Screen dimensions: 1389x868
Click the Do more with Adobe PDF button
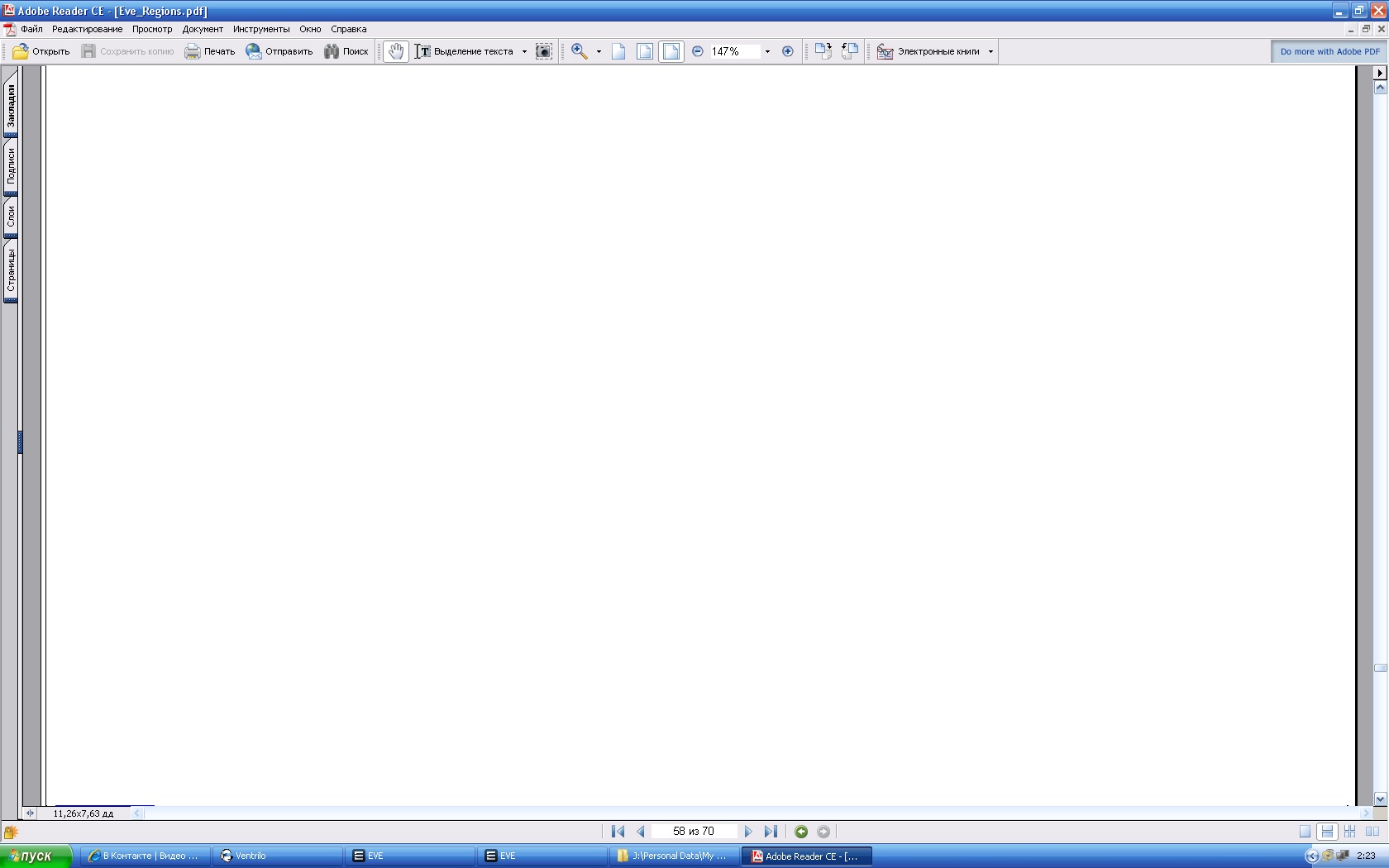[x=1329, y=51]
